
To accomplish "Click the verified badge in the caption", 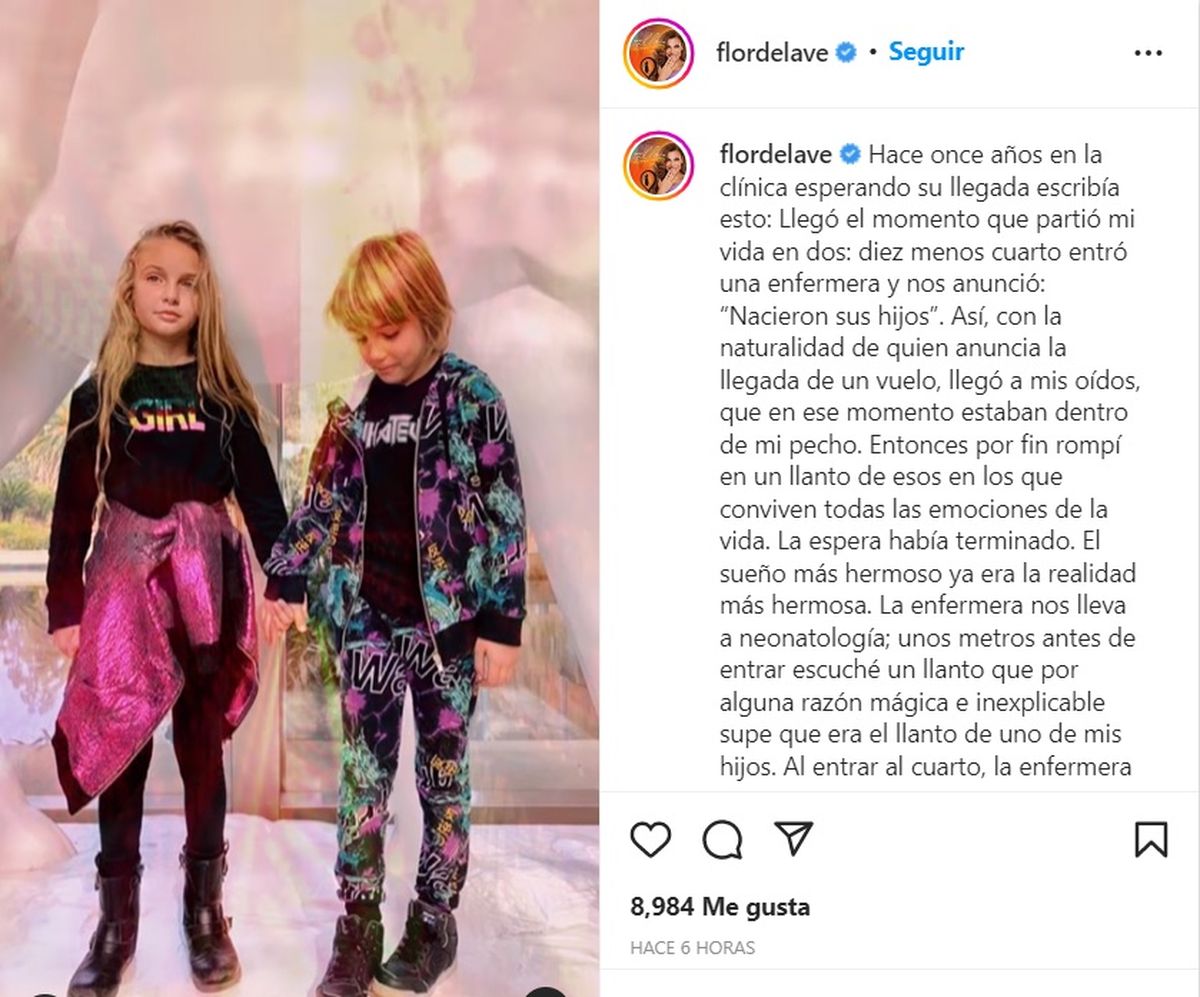I will pos(851,155).
